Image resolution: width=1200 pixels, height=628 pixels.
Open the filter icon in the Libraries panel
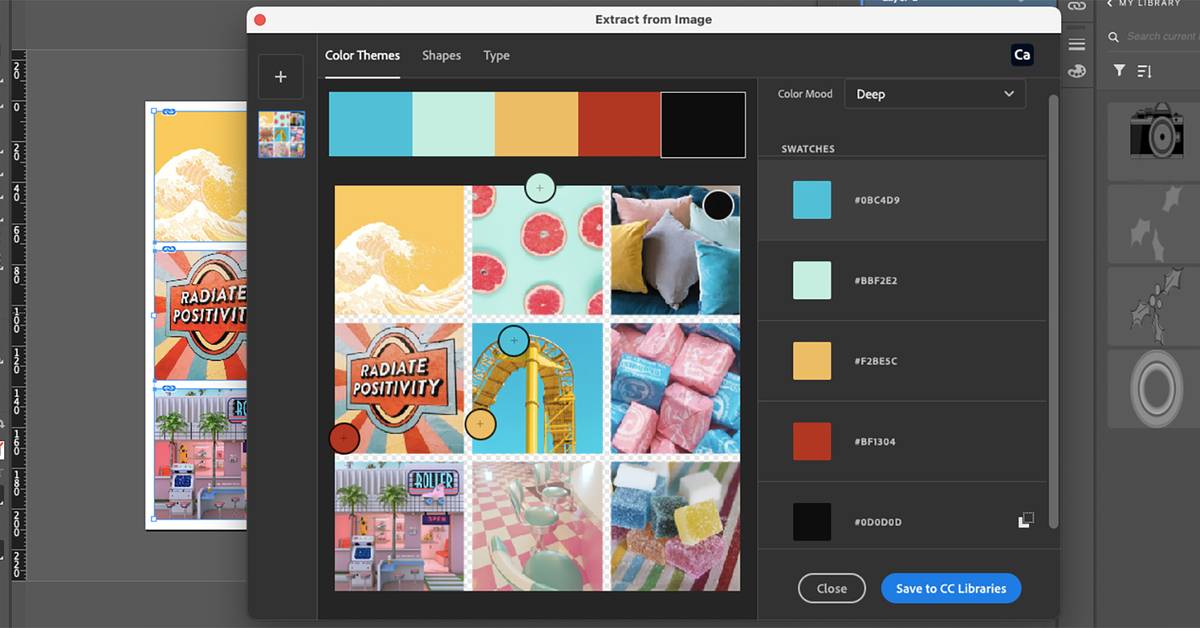pos(1120,71)
